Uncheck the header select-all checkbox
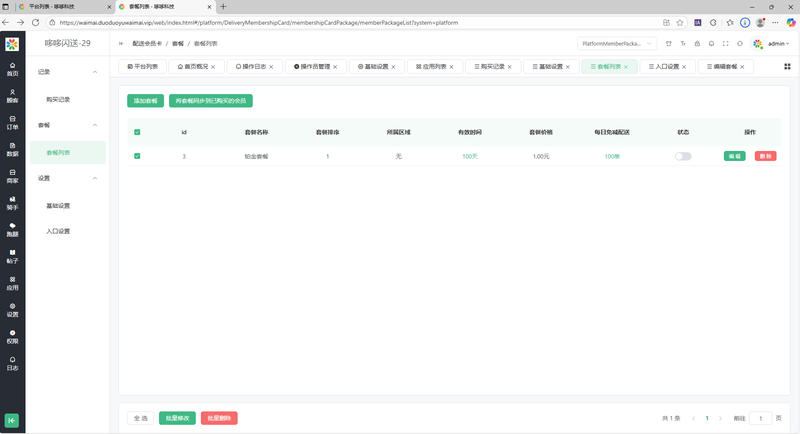 coord(137,132)
